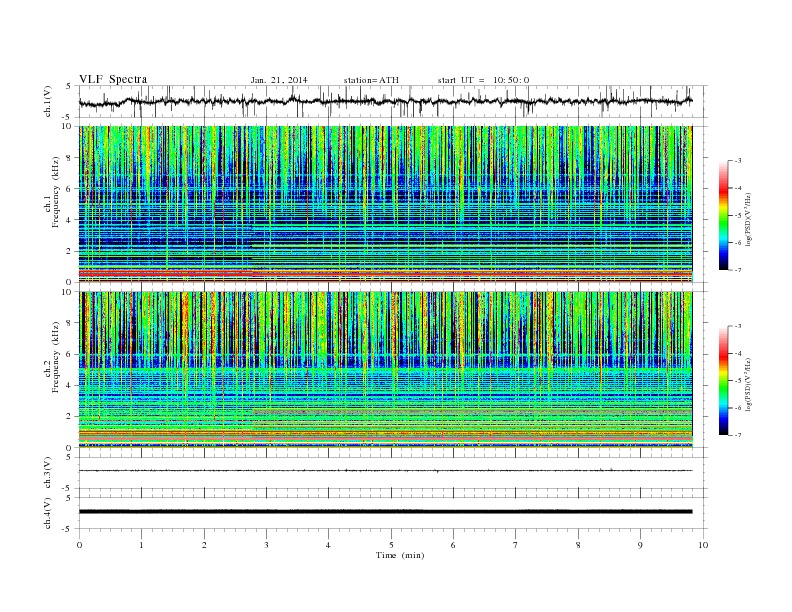This screenshot has width=792, height=612.
Task: Click the "-3" tick on ch.1 colorbar
Action: click(738, 161)
